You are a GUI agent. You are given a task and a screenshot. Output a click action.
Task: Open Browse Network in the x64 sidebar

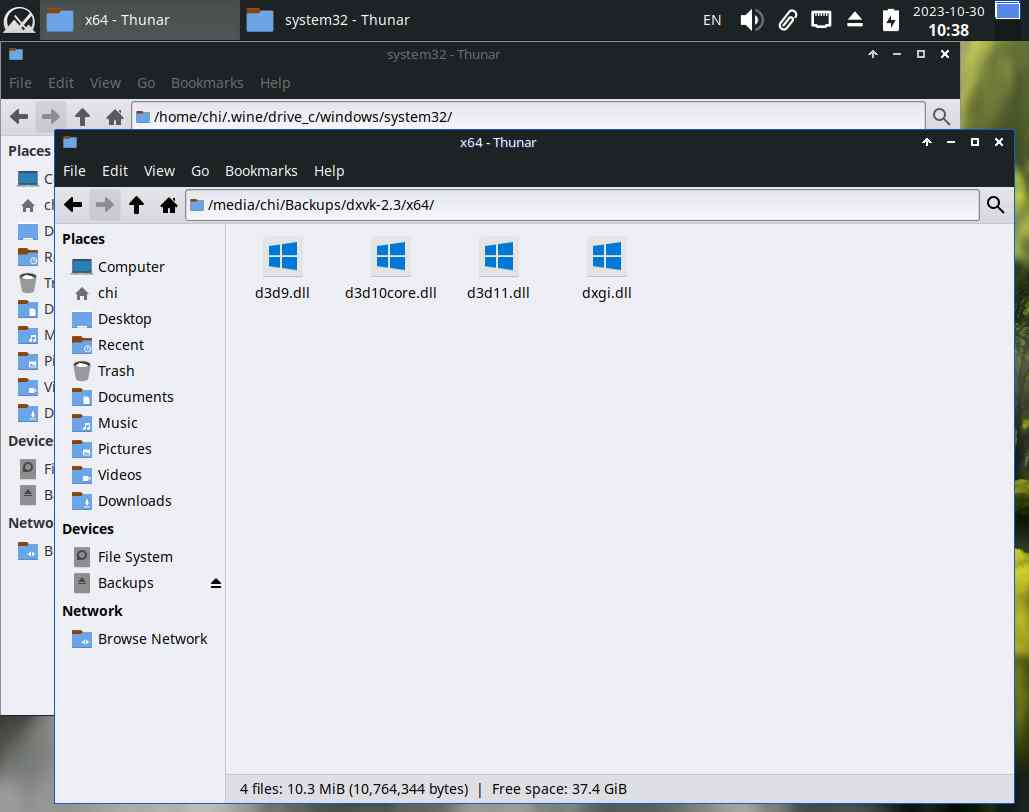[140, 639]
